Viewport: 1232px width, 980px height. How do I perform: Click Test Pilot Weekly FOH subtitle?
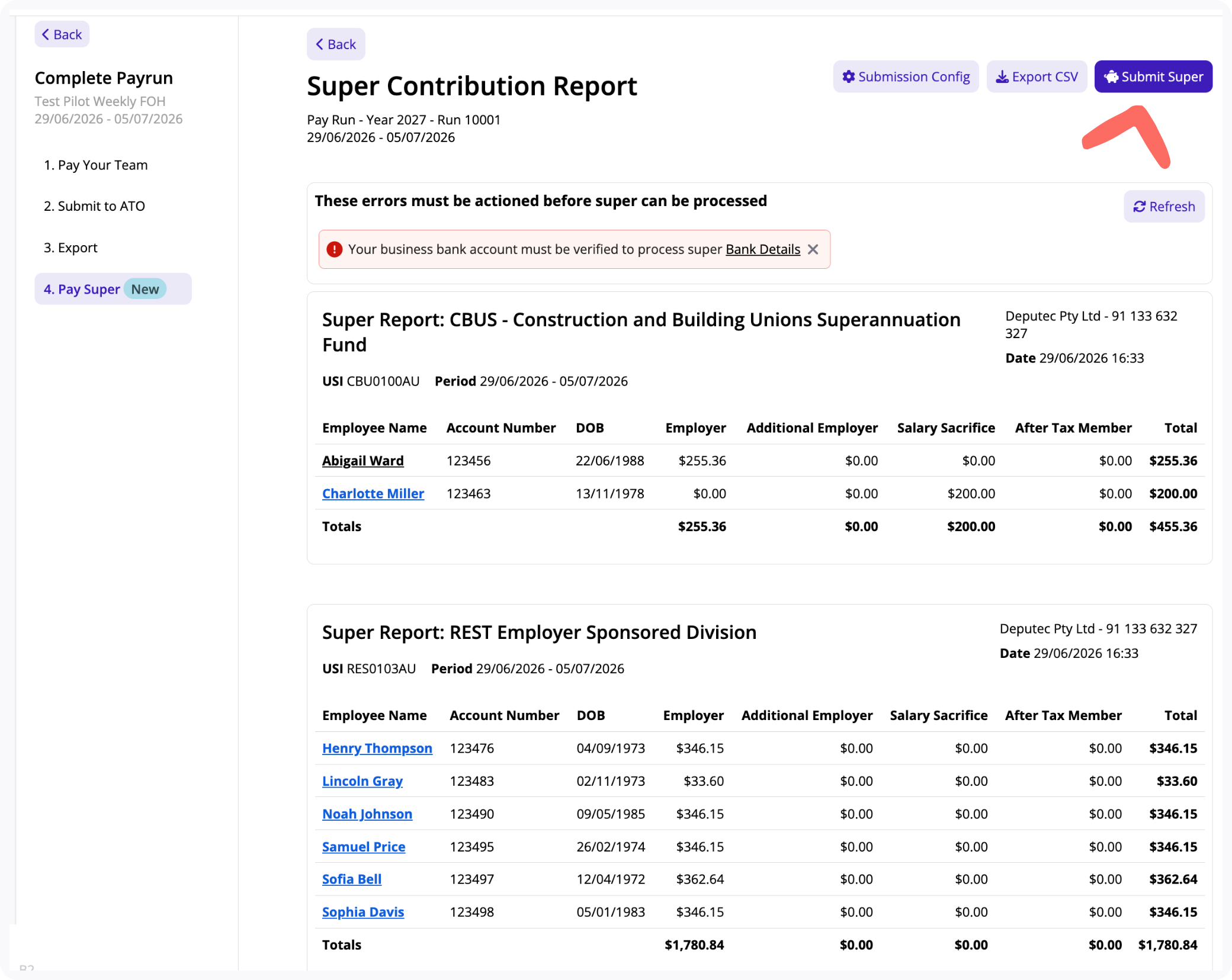coord(100,101)
